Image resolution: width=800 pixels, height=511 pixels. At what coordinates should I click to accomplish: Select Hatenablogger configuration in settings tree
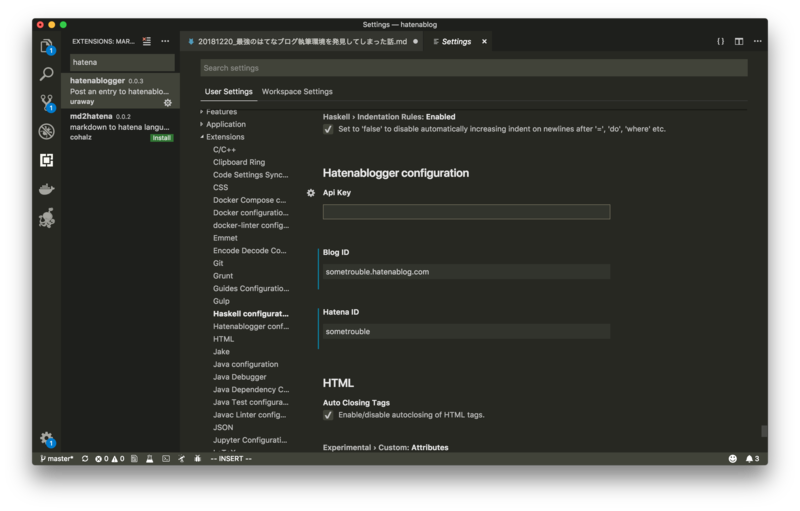click(x=251, y=326)
